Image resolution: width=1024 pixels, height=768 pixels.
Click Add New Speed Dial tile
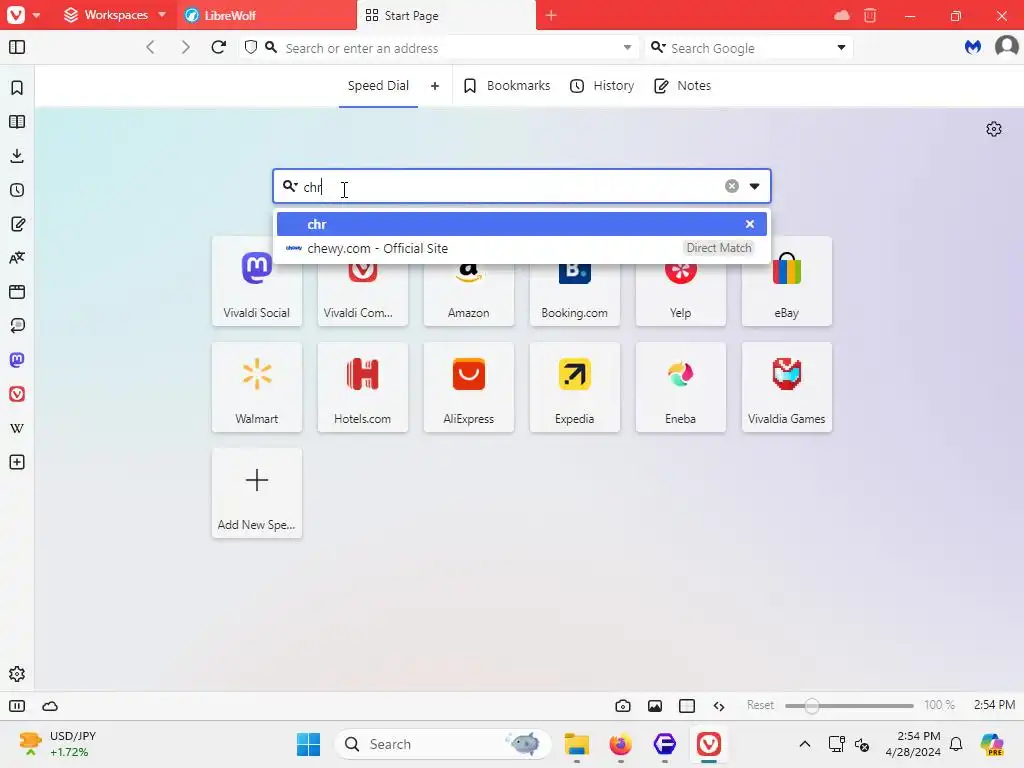pos(257,493)
